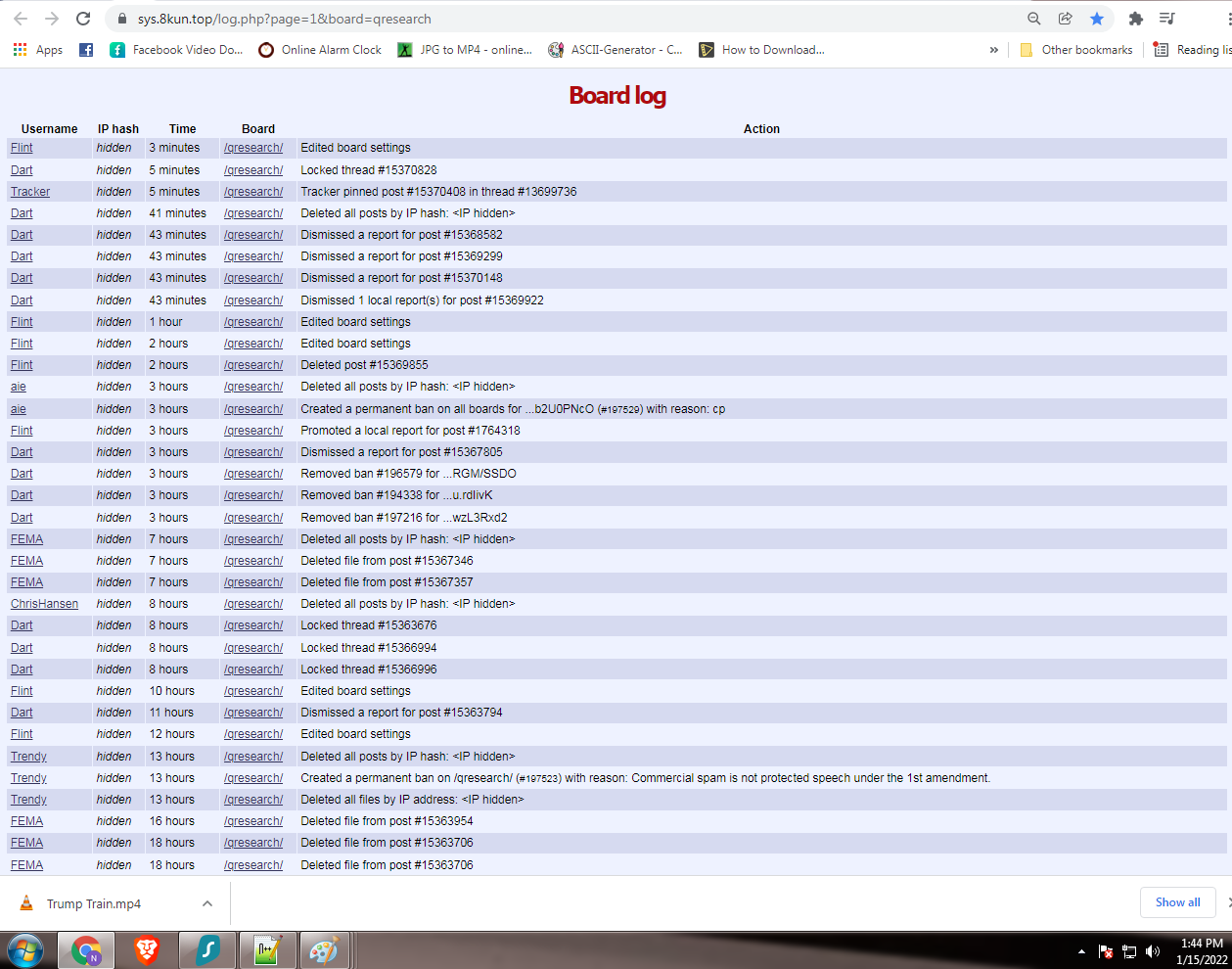
Task: Open the Apps shortcut in bookmarks bar
Action: tap(38, 50)
